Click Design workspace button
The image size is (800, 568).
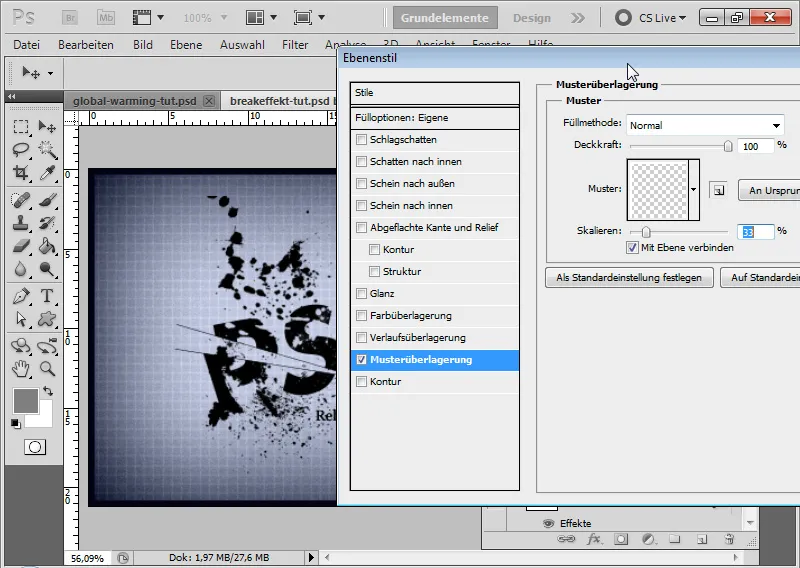pos(532,18)
